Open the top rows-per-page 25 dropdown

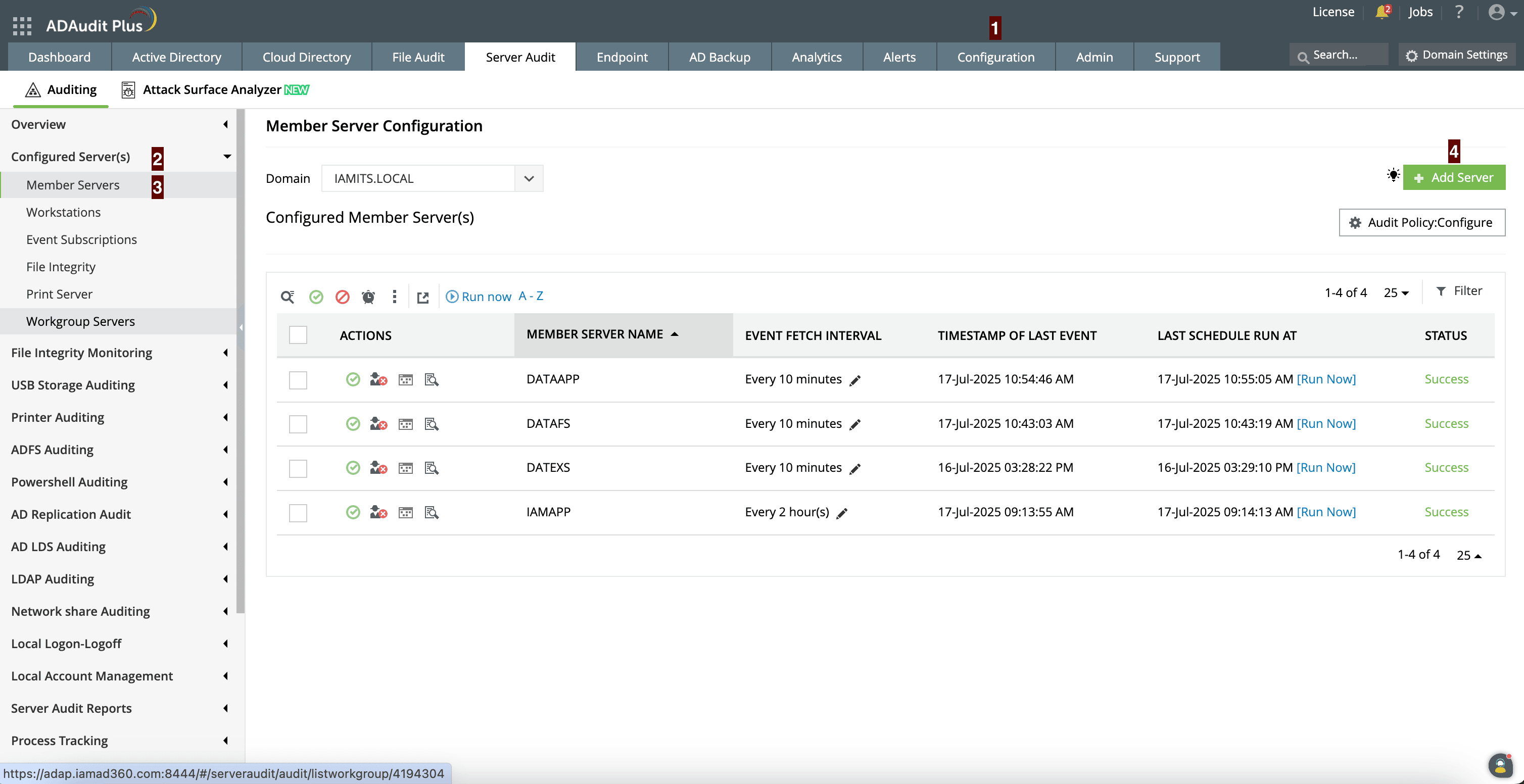(1396, 292)
